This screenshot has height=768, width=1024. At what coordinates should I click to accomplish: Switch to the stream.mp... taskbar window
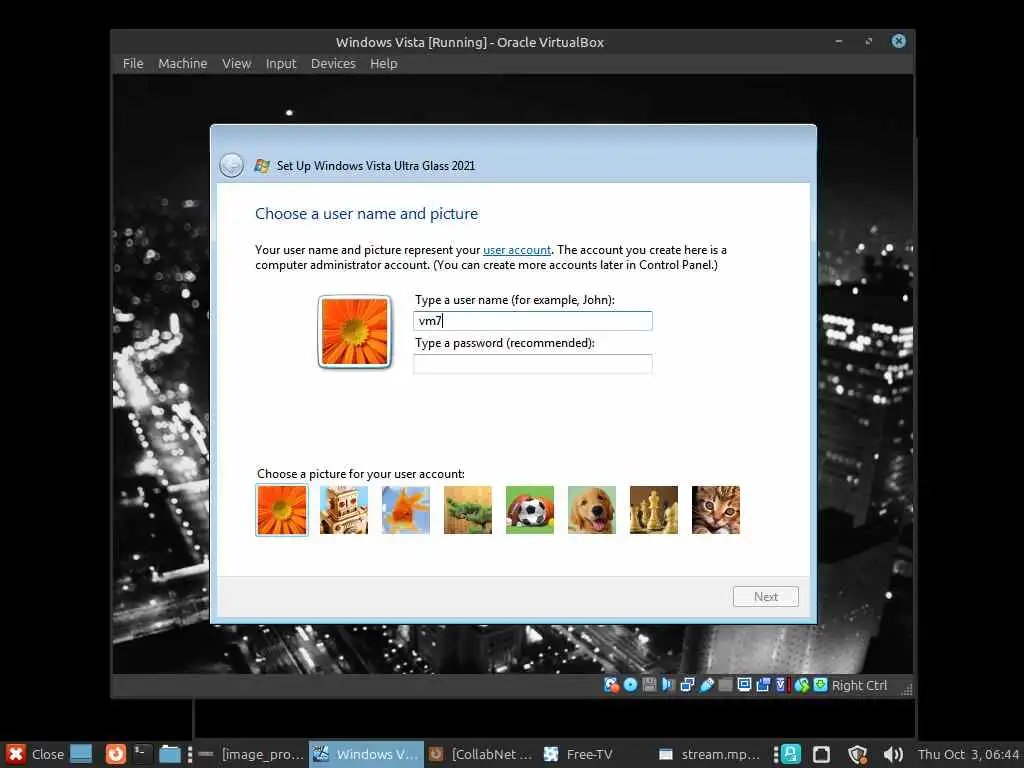point(709,754)
